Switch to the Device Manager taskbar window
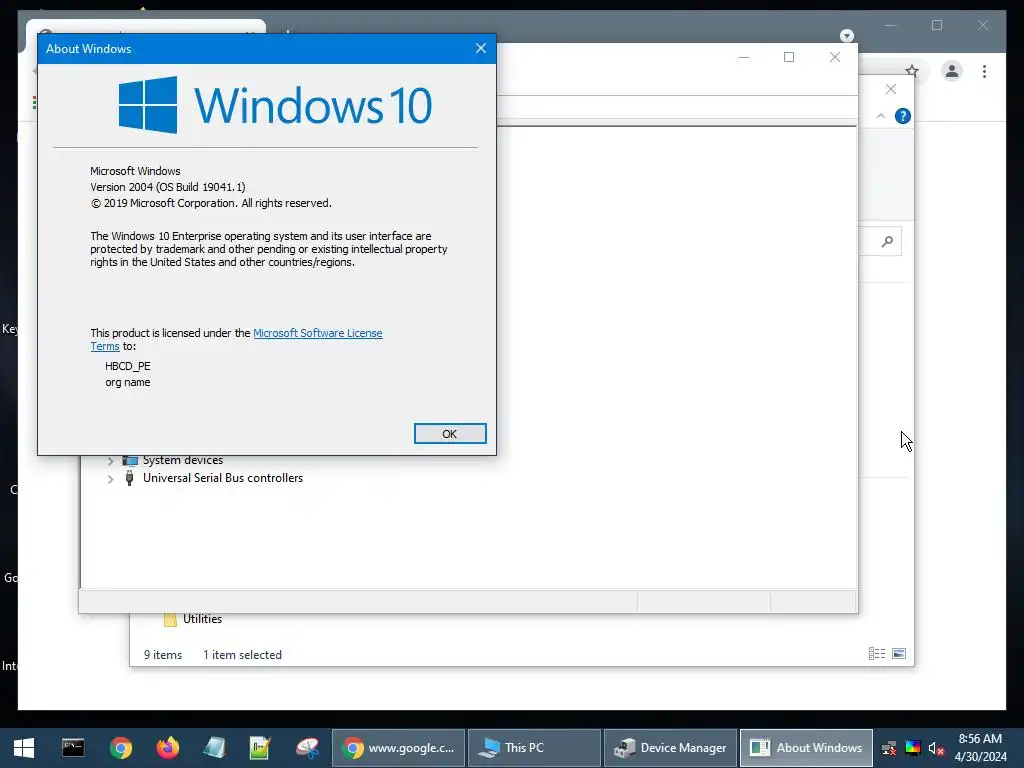The height and width of the screenshot is (768, 1024). tap(670, 748)
